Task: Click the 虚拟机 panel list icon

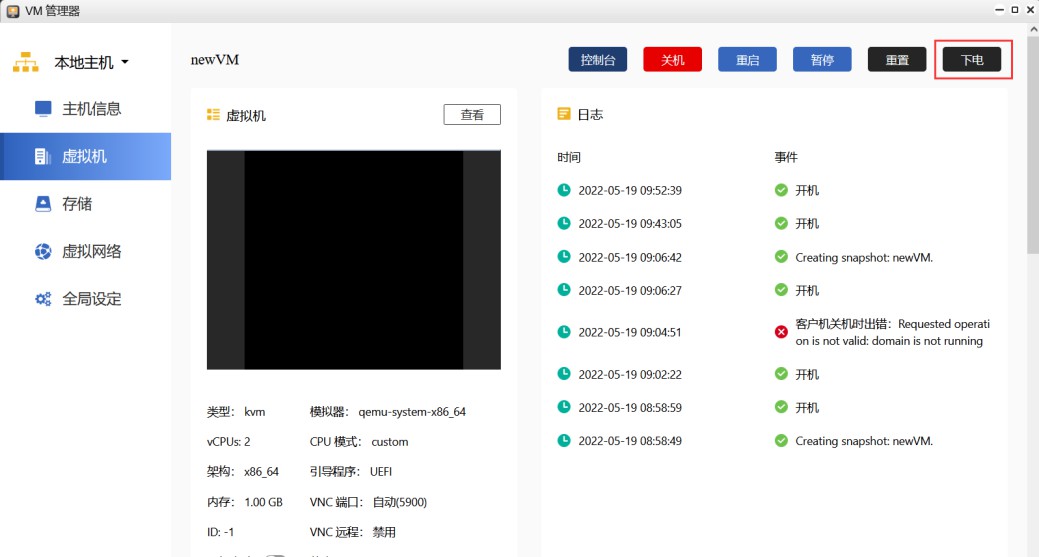Action: click(x=213, y=115)
